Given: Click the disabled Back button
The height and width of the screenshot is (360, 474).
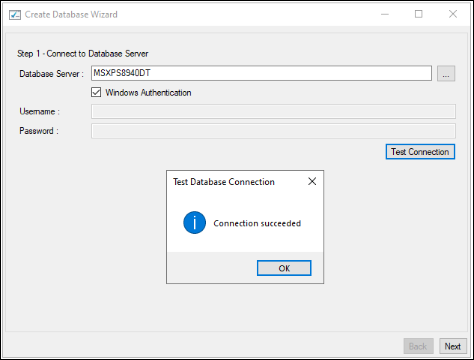Looking at the screenshot, I should point(418,346).
